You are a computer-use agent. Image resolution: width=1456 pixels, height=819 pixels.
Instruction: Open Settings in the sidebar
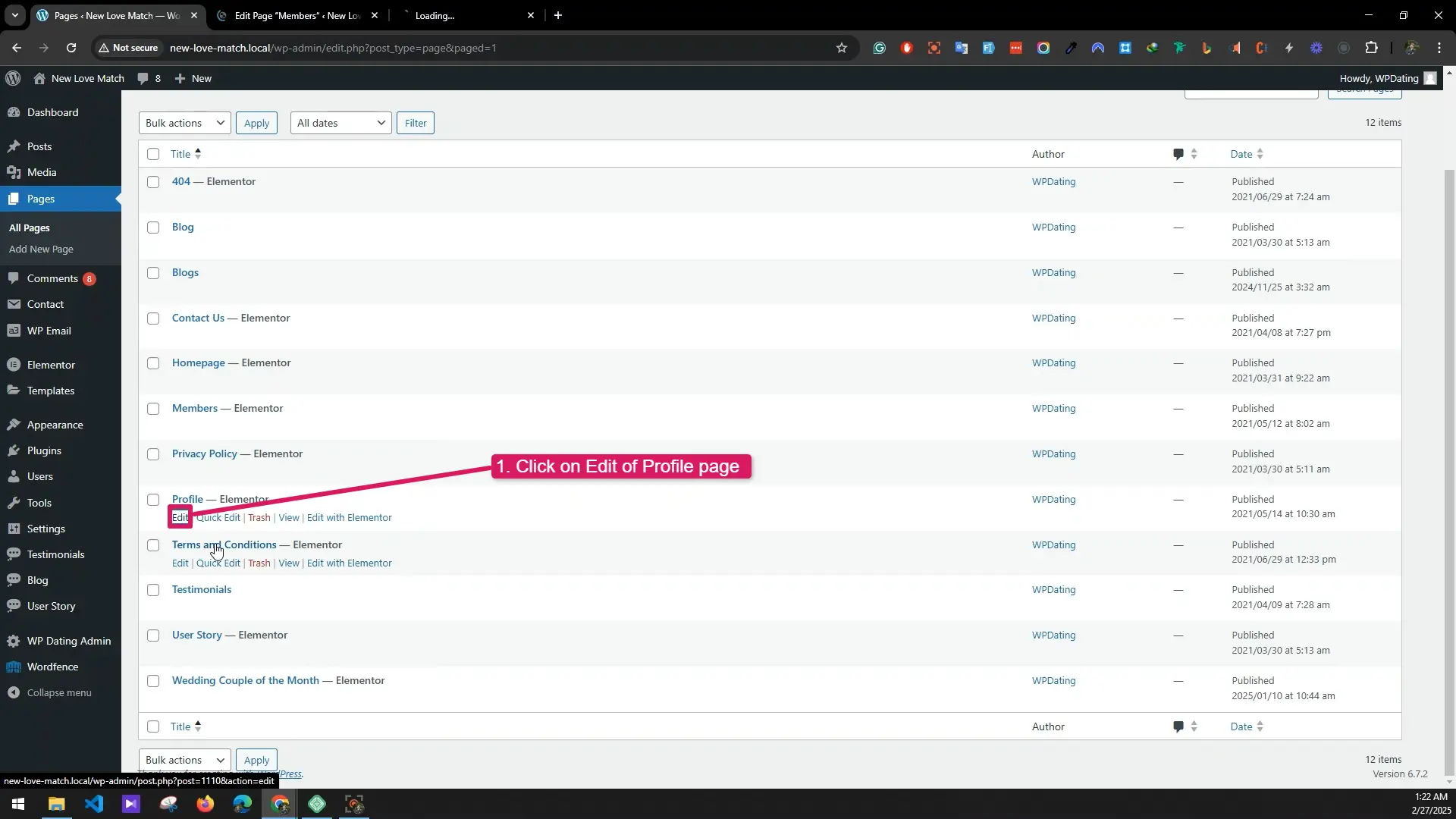[x=46, y=529]
